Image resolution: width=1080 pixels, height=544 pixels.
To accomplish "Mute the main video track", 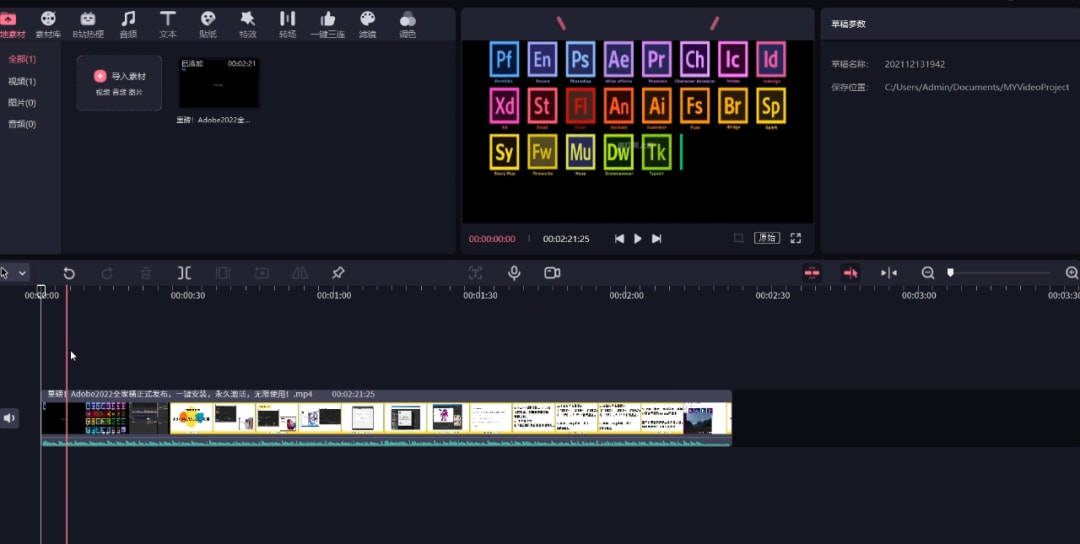I will (x=9, y=418).
